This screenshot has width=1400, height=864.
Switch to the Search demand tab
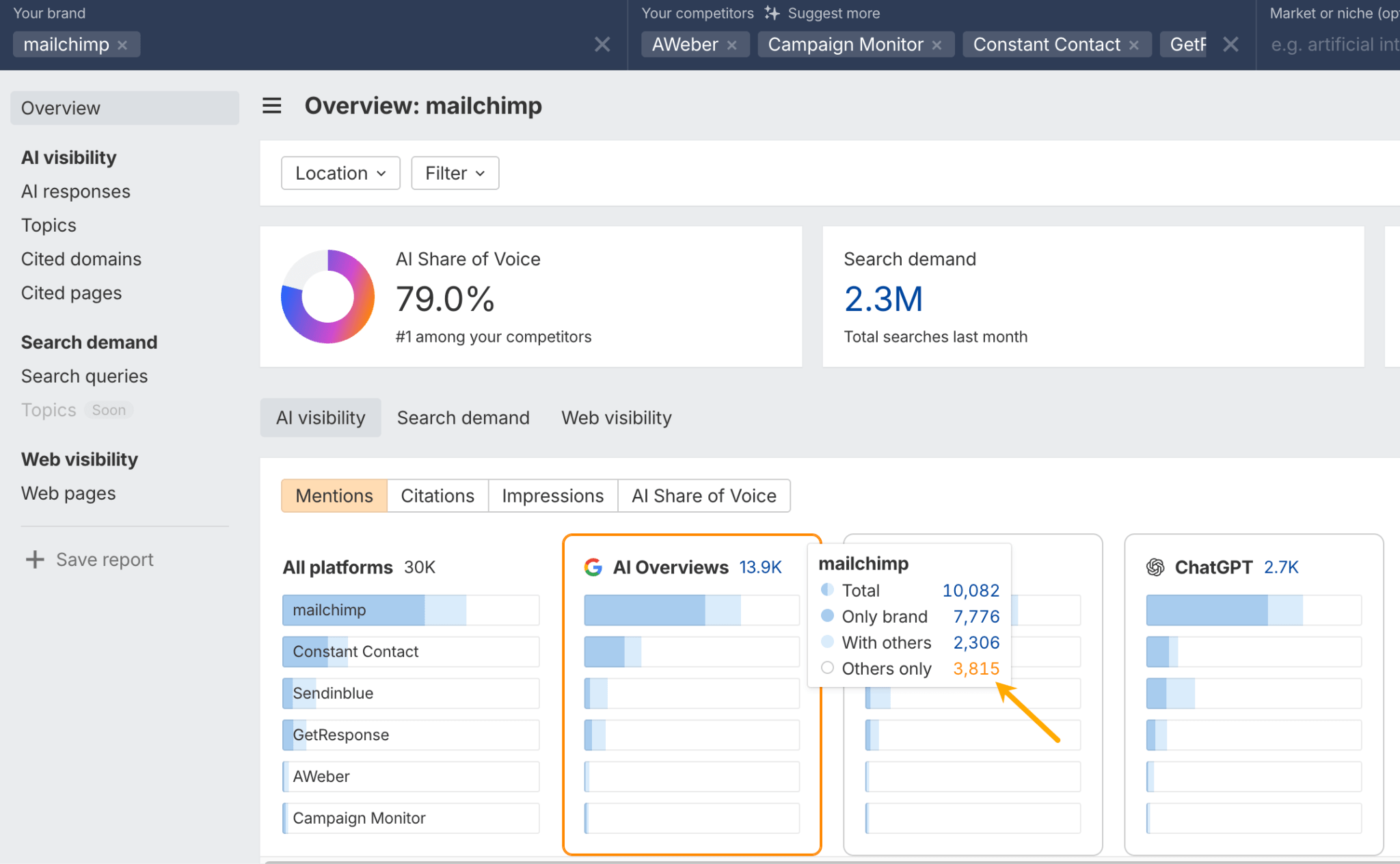463,417
